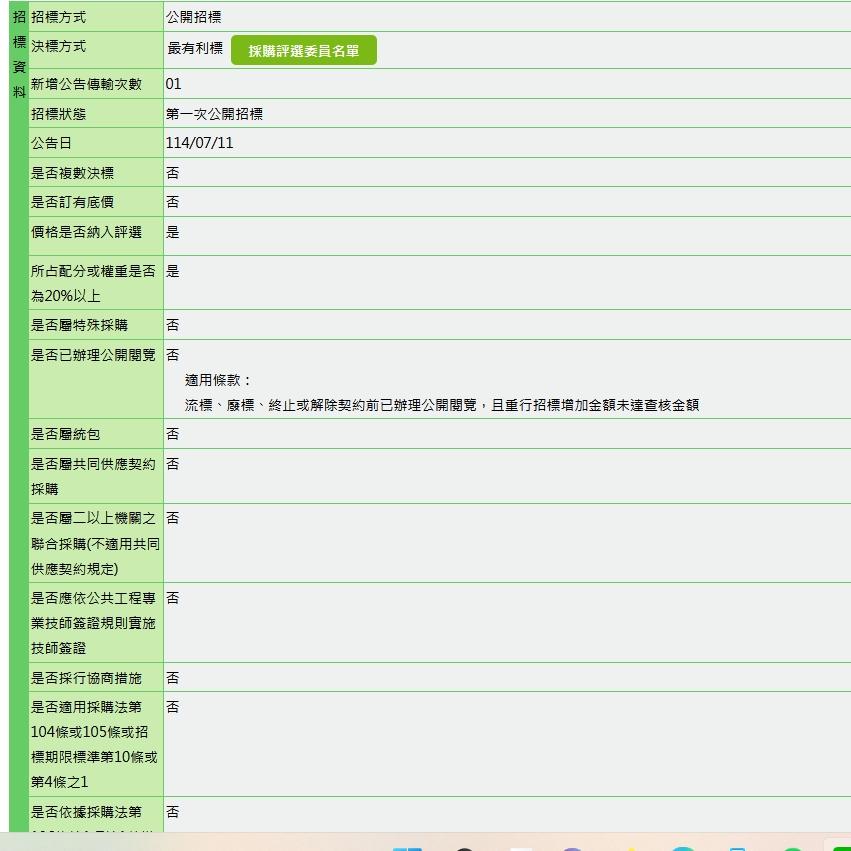Select the 適用條款： text
The width and height of the screenshot is (851, 851).
pyautogui.click(x=218, y=380)
